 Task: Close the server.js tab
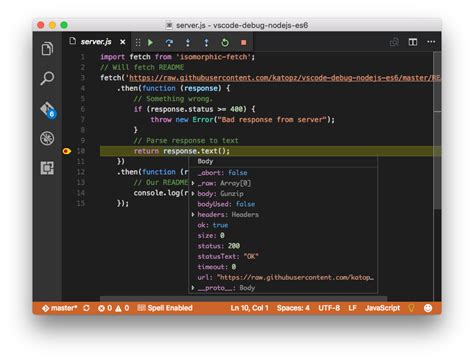pyautogui.click(x=123, y=42)
